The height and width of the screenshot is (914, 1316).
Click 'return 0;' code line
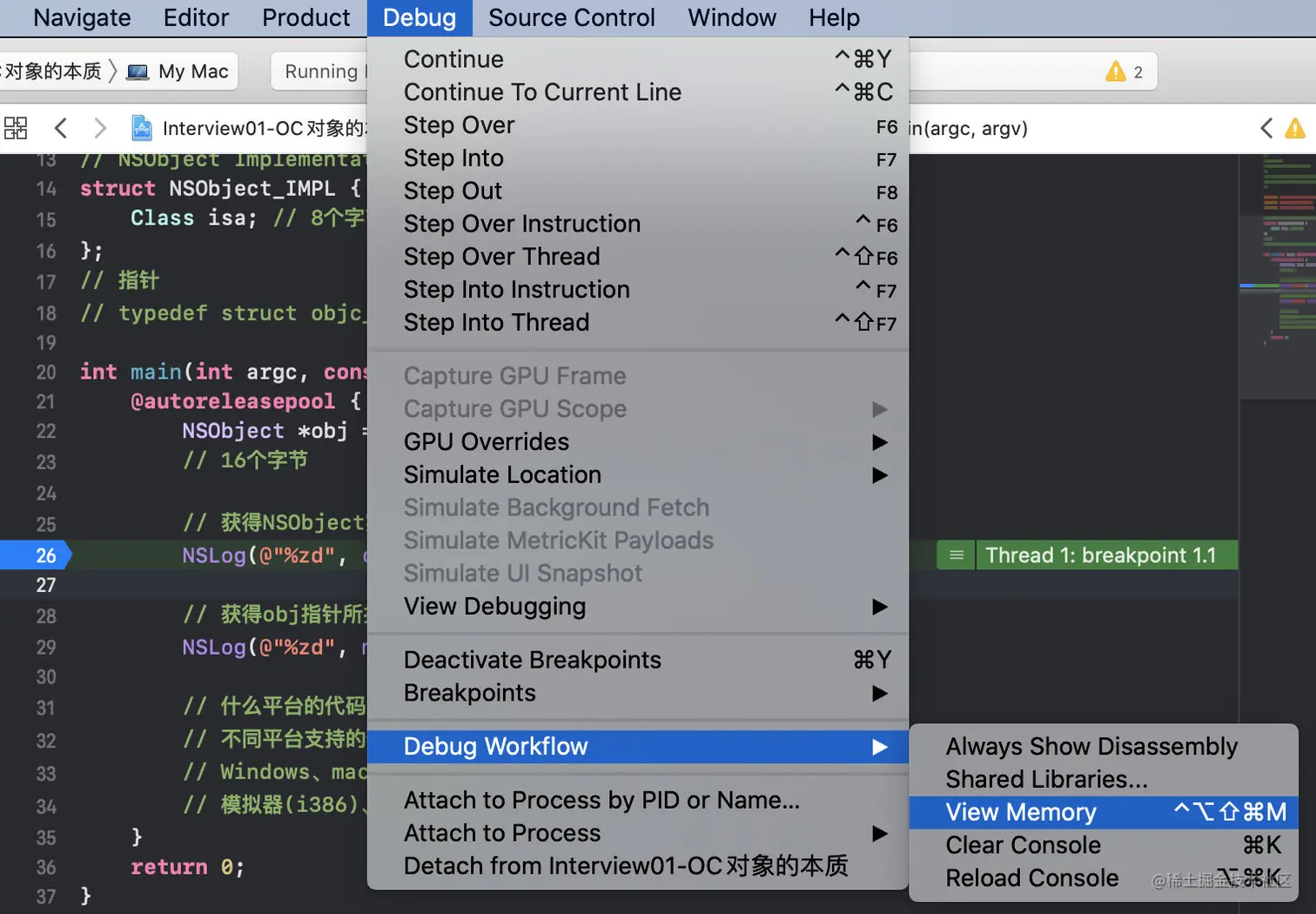coord(187,867)
